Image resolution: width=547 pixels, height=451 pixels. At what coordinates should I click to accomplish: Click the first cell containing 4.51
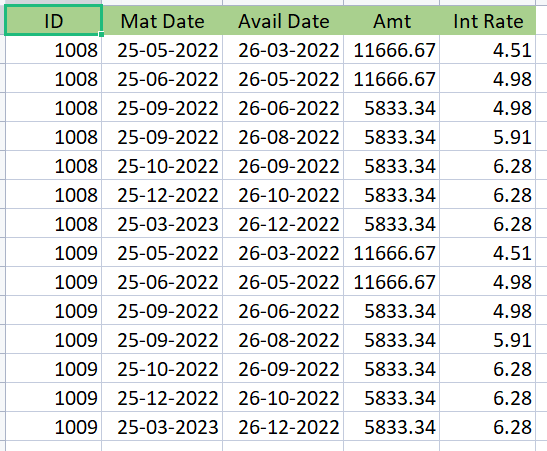[x=488, y=50]
